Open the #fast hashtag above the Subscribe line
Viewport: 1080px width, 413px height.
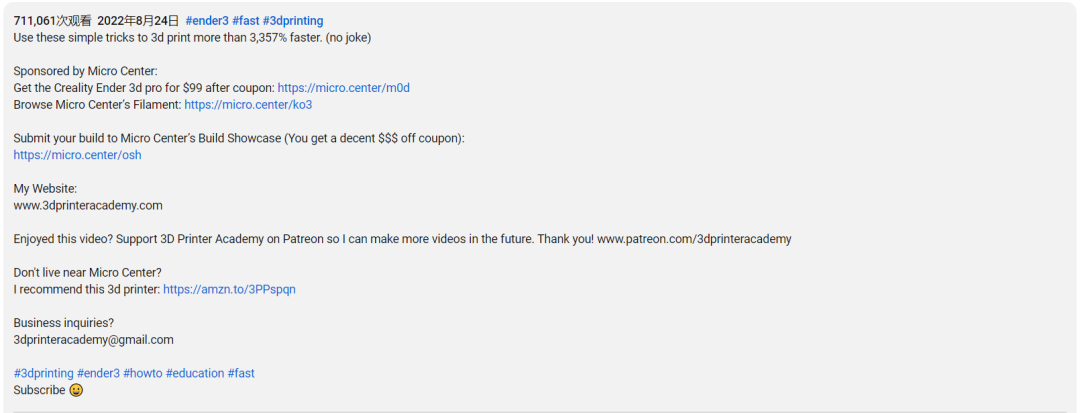coord(241,373)
